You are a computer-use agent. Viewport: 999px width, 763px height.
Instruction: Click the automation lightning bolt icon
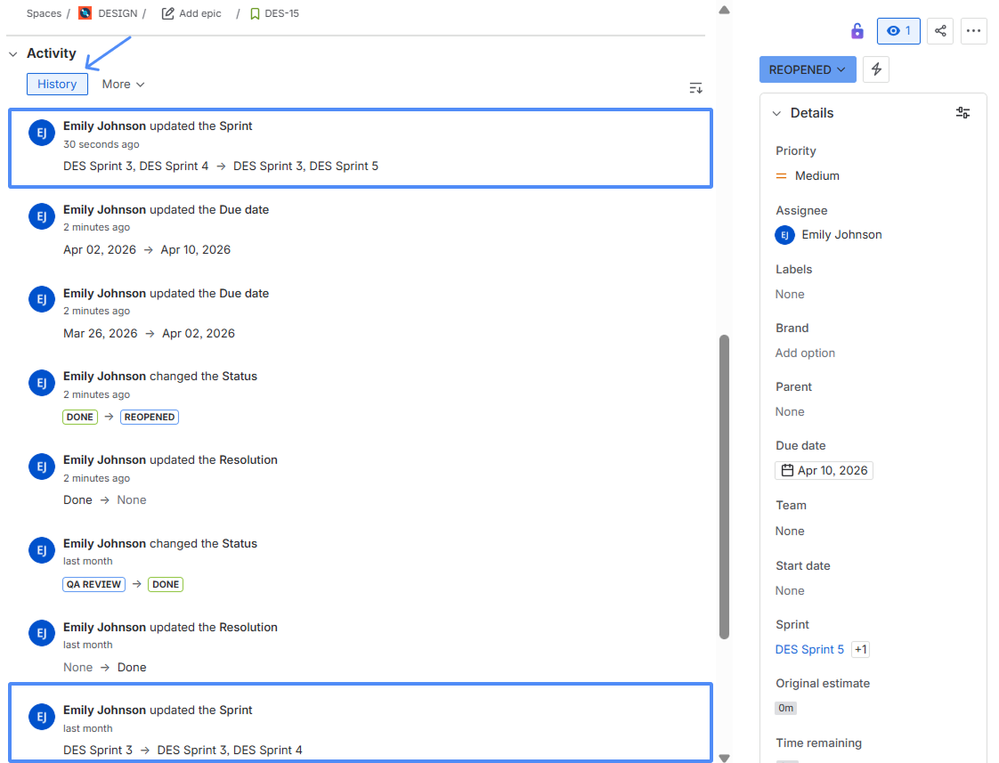[876, 69]
